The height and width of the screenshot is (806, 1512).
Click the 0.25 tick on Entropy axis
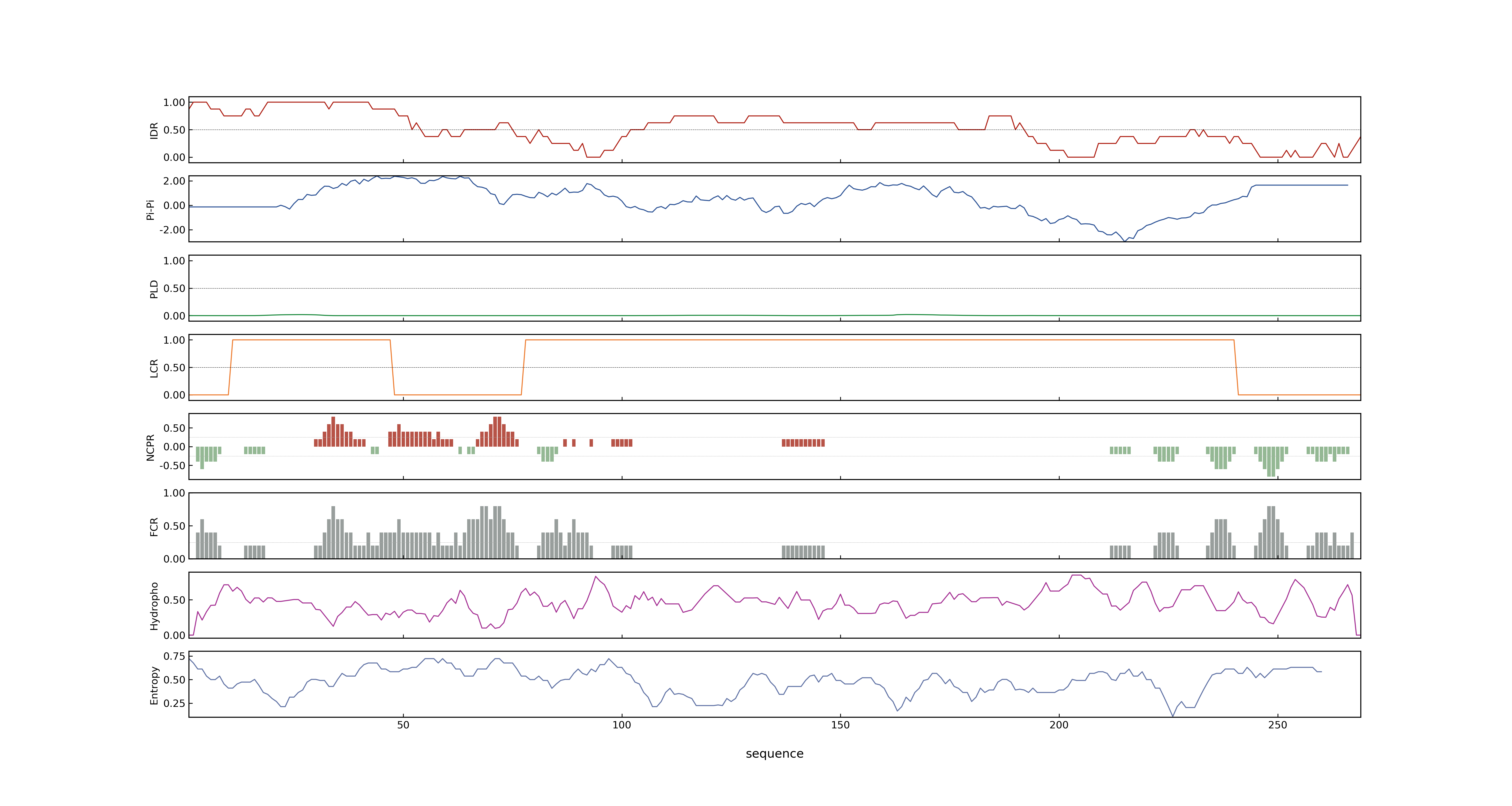tap(174, 703)
